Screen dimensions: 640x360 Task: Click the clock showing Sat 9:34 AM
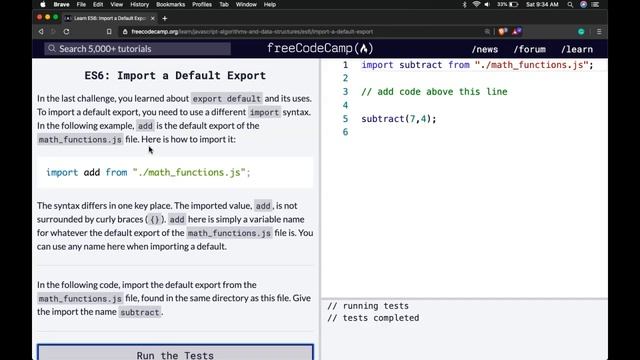tap(542, 4)
